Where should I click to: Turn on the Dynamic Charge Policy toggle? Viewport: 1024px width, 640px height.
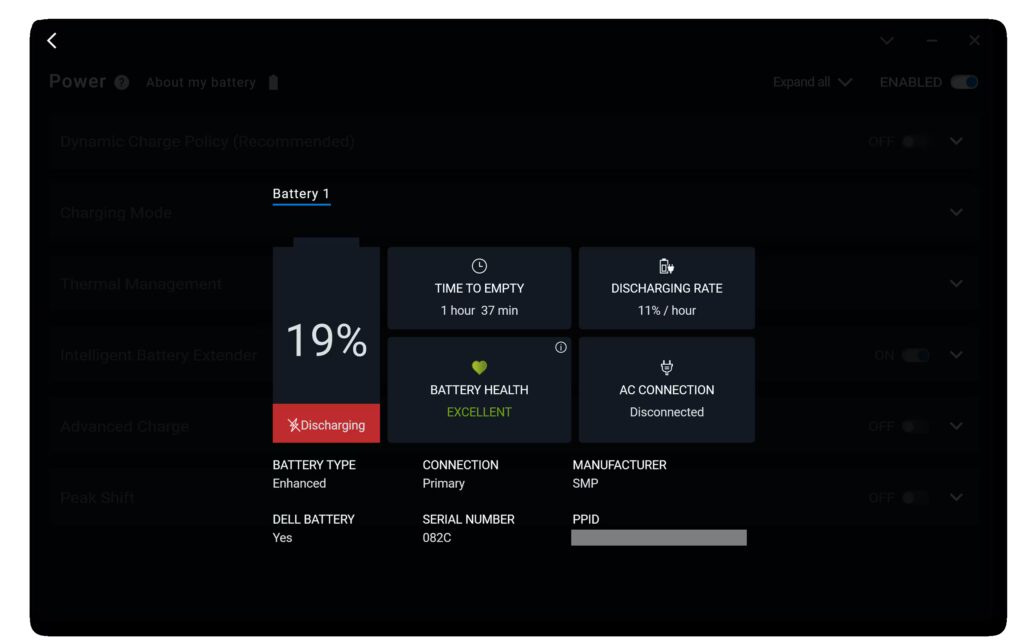pyautogui.click(x=914, y=142)
